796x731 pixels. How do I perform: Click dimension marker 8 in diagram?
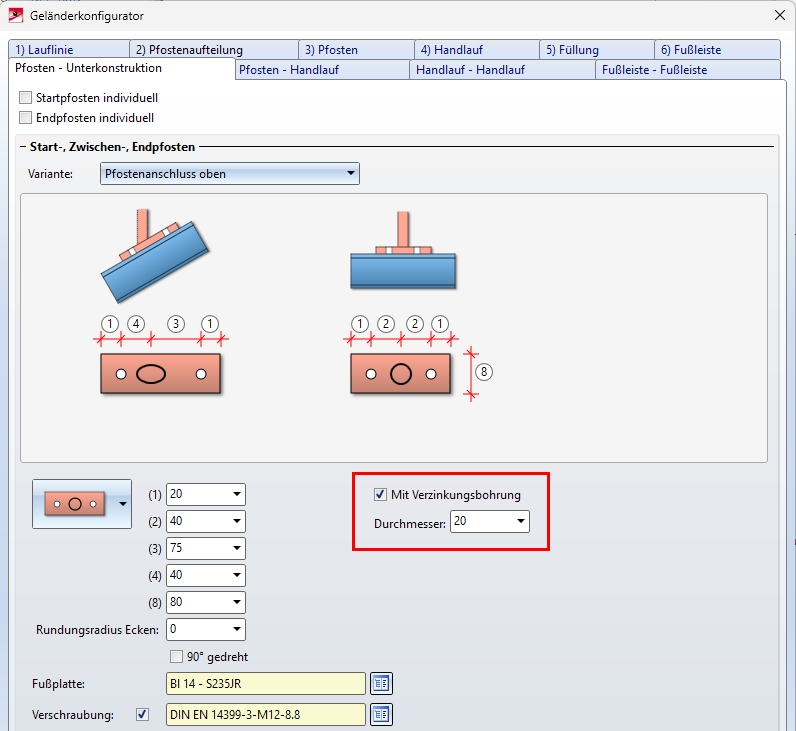click(484, 372)
